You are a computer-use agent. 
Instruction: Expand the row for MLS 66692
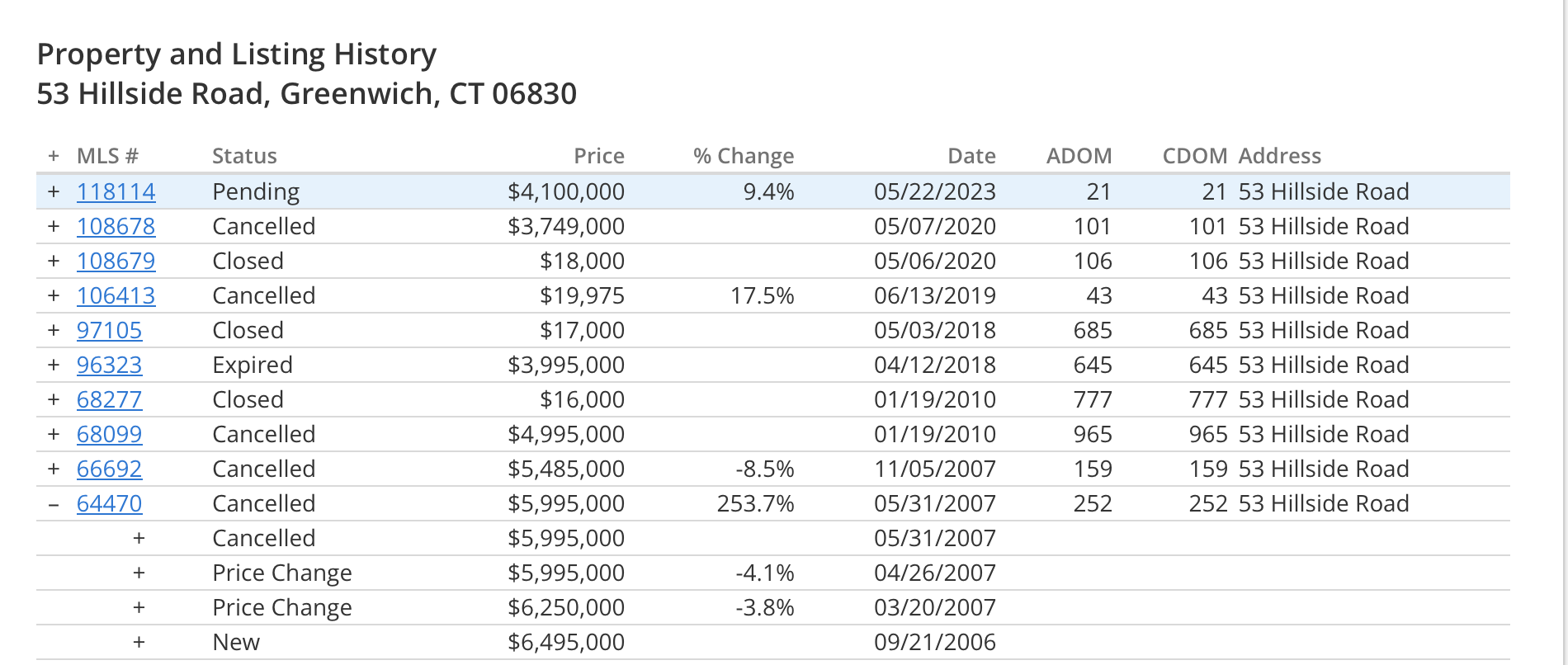point(54,469)
